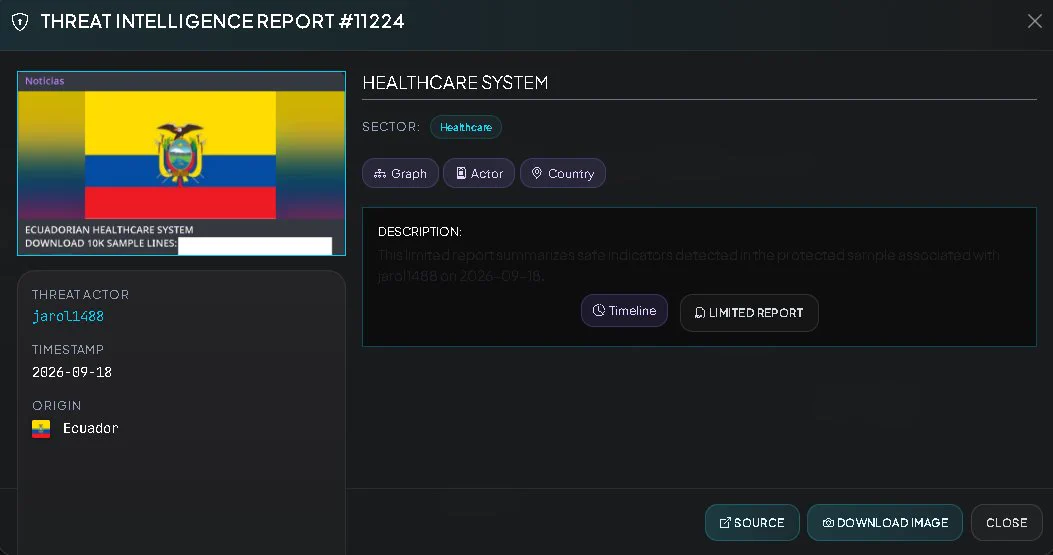This screenshot has height=555, width=1053.
Task: Click the CLOSE button
Action: (x=1007, y=522)
